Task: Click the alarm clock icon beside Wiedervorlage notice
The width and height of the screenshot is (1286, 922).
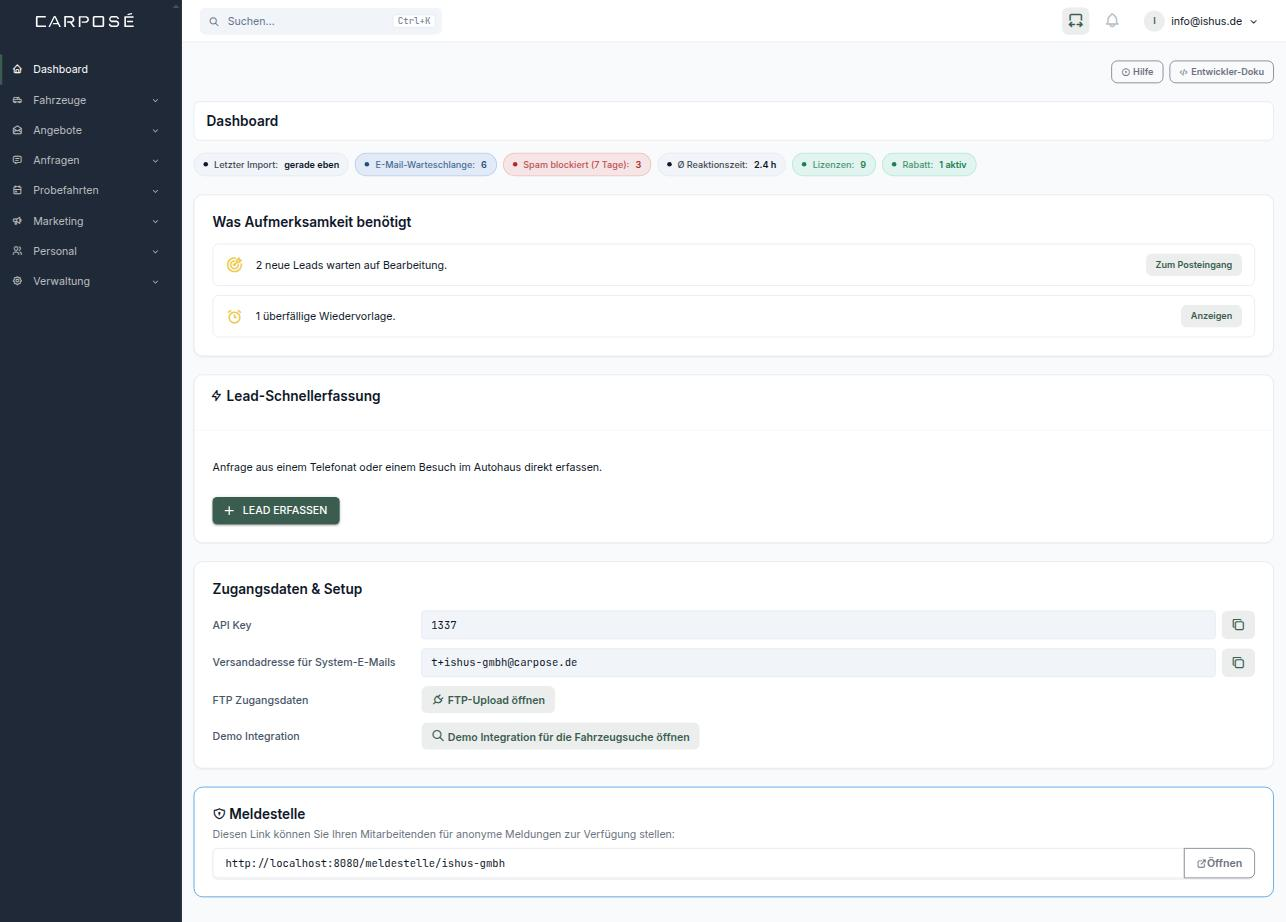Action: point(234,316)
